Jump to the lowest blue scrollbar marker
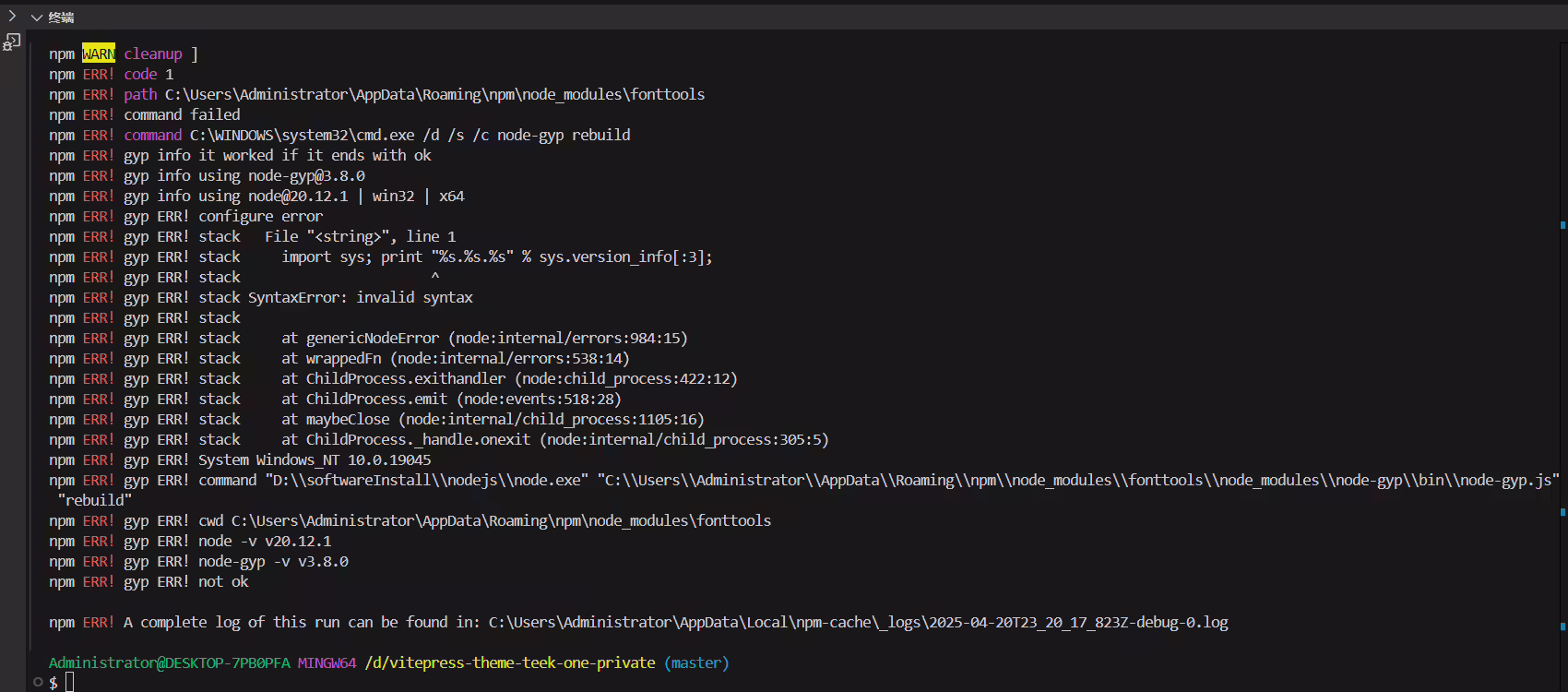The image size is (1568, 692). click(x=1562, y=626)
